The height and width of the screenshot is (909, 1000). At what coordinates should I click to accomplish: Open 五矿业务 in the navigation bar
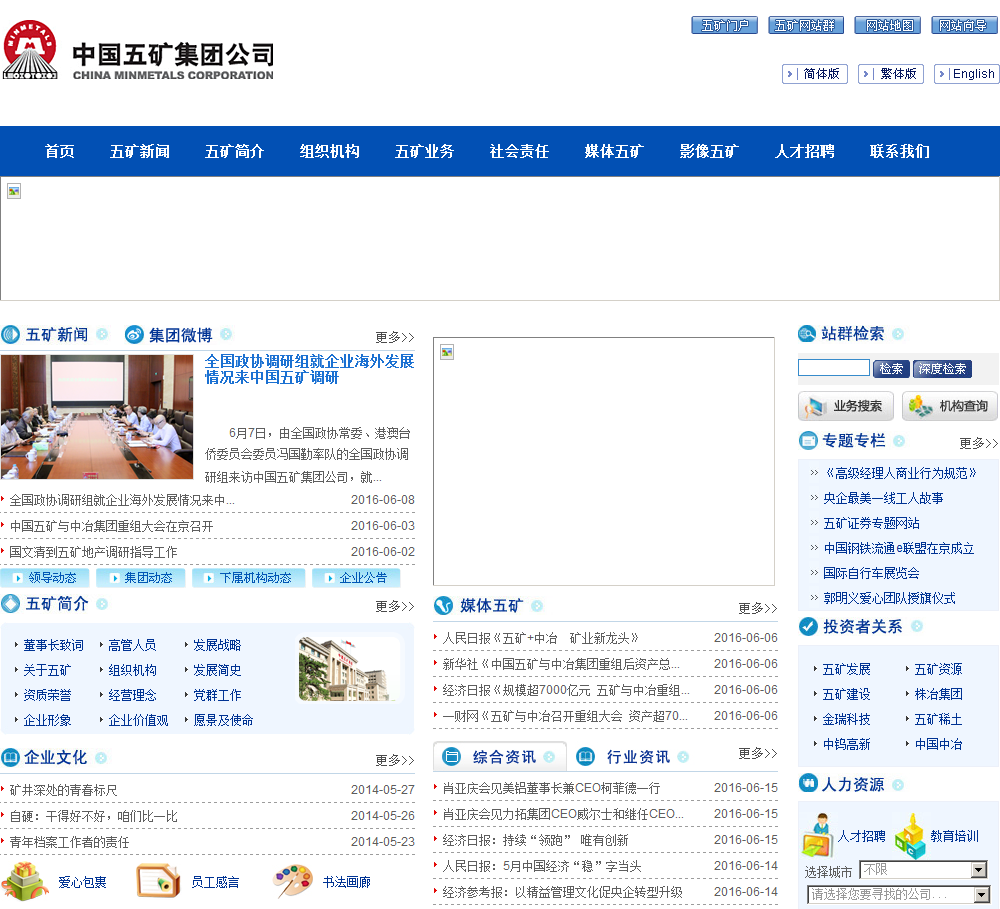click(425, 151)
